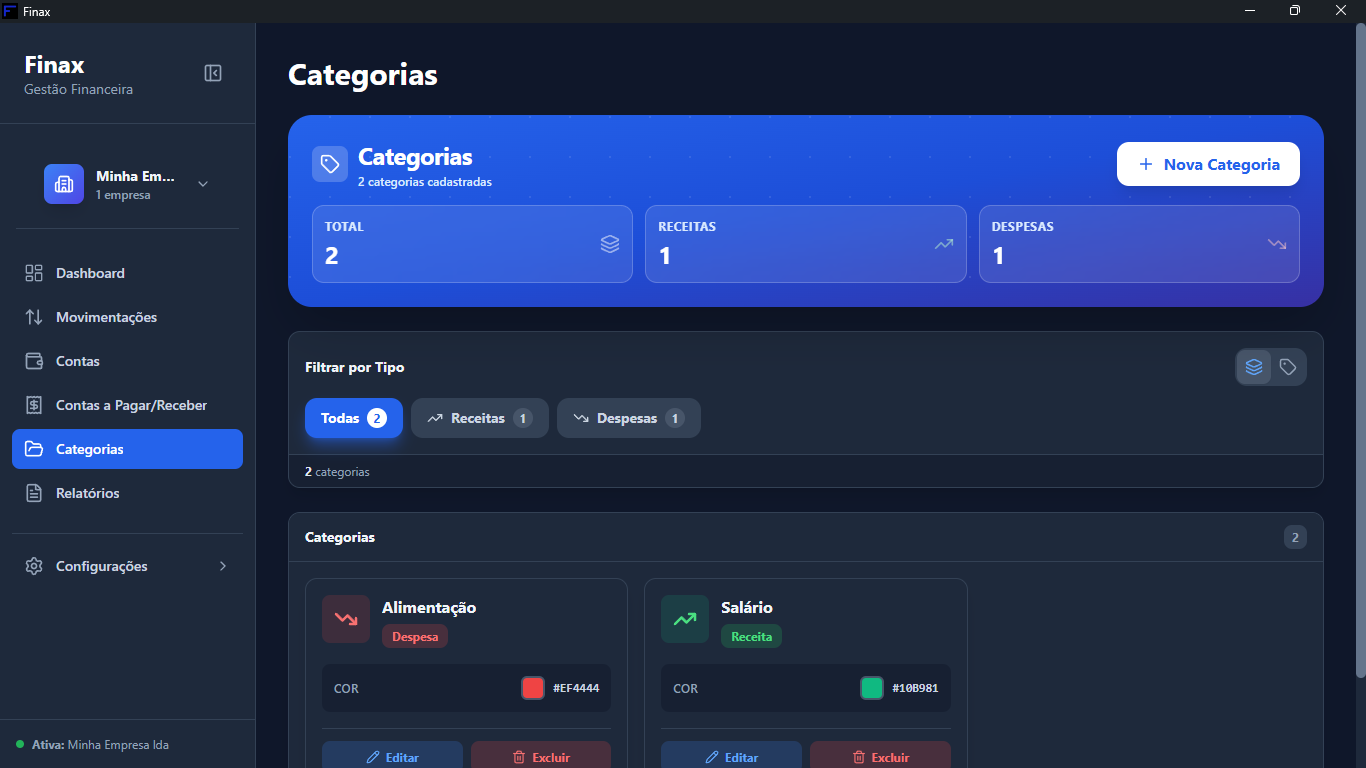
Task: Click the #10B981 hex code text
Action: [x=915, y=688]
